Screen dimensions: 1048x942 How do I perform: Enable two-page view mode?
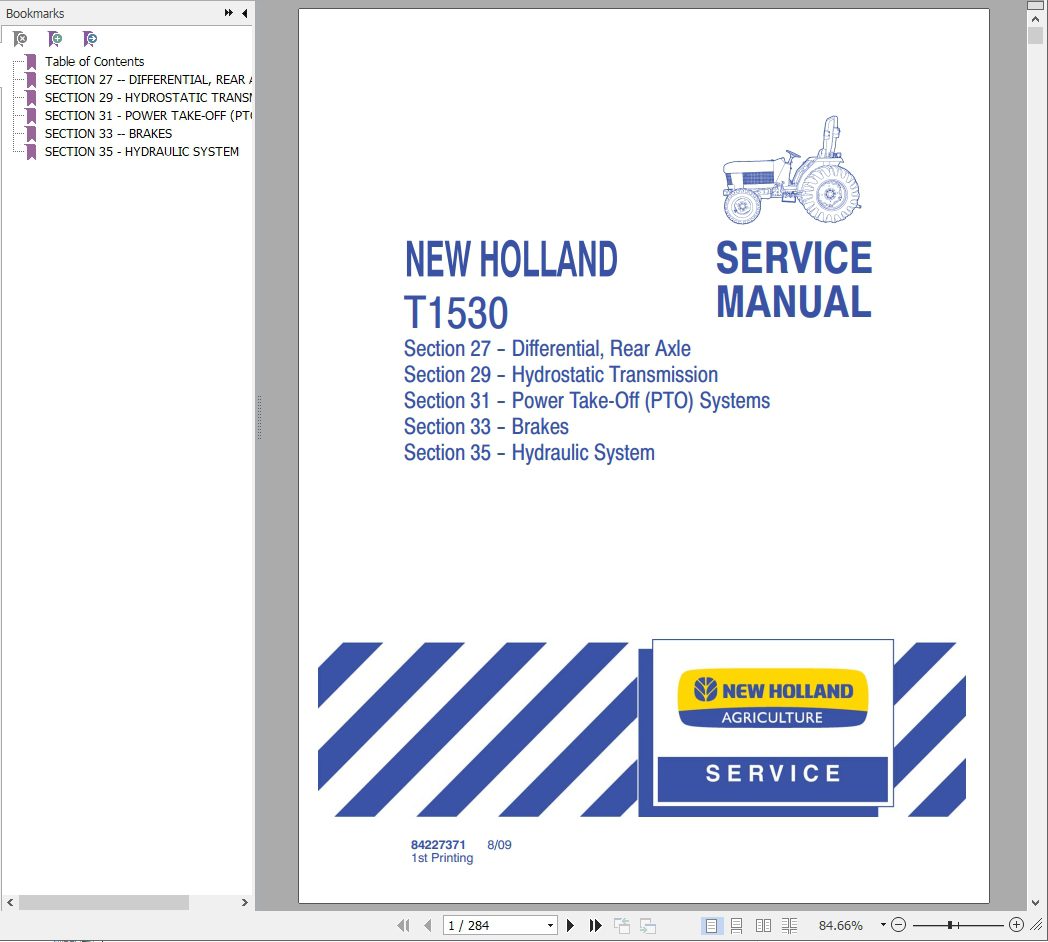pyautogui.click(x=764, y=925)
